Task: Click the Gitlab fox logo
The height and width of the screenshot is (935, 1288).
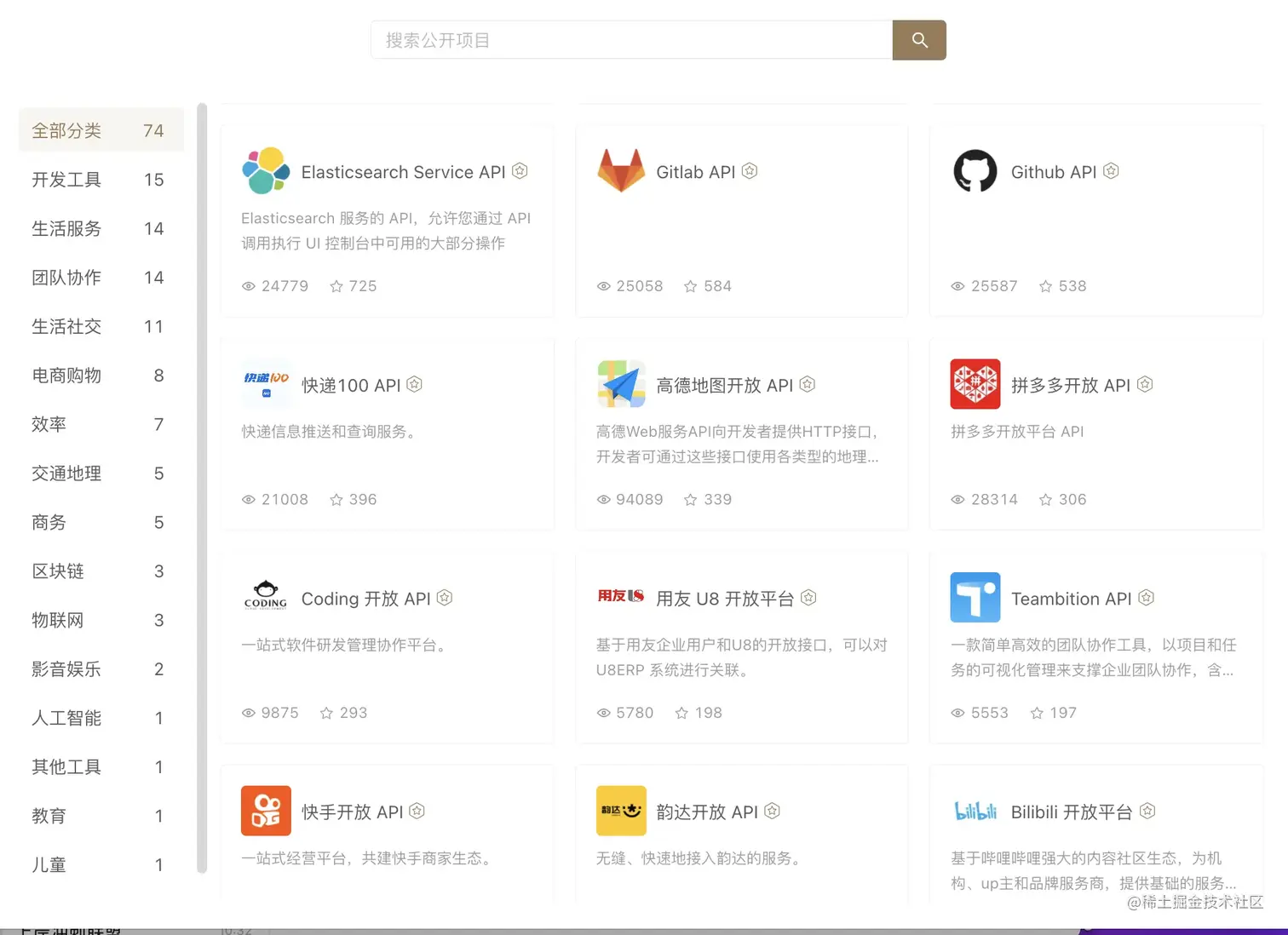Action: [x=621, y=171]
